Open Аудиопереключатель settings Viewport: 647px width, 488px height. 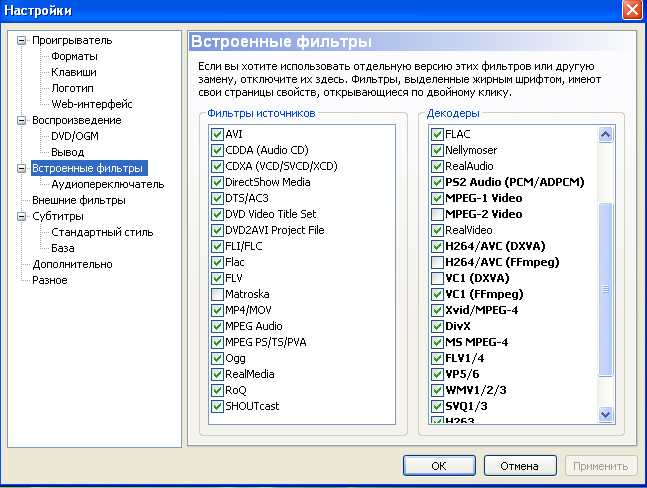(108, 184)
